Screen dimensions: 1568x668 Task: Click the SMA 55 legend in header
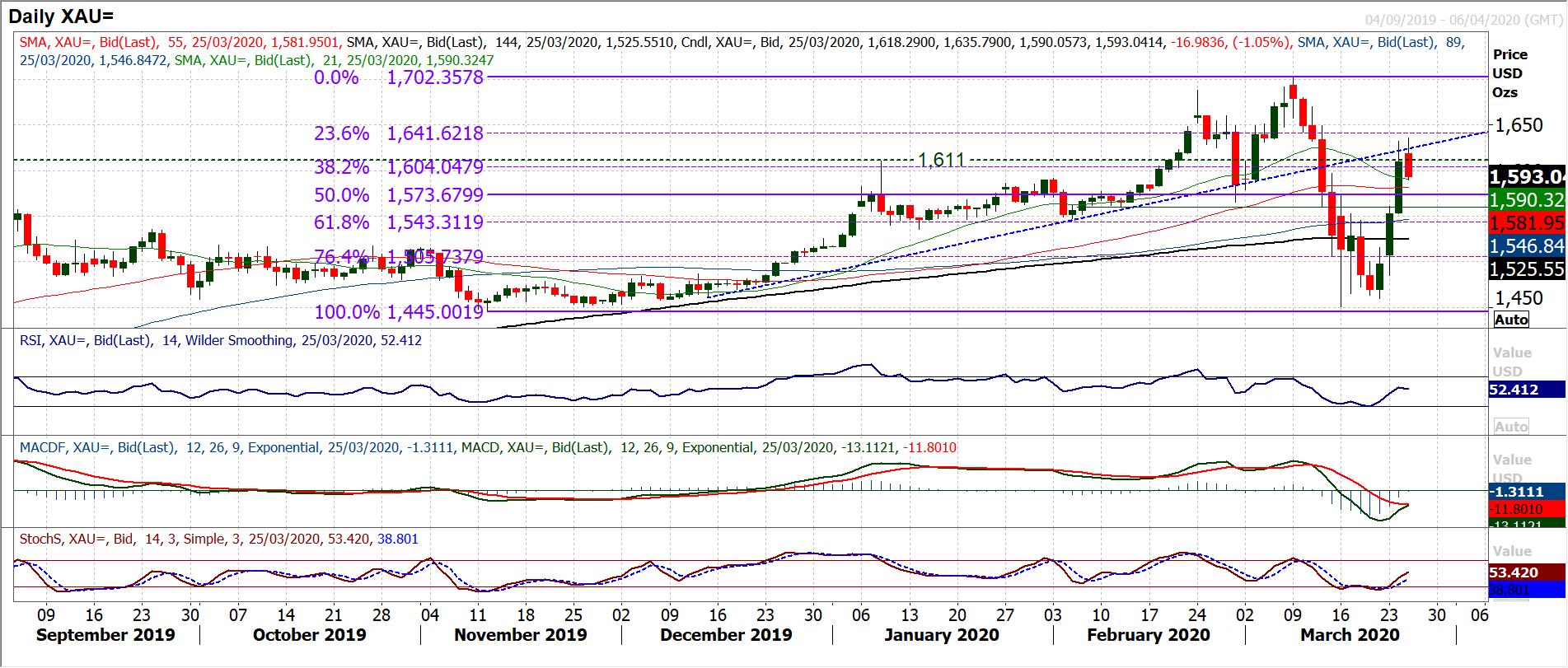tap(179, 42)
